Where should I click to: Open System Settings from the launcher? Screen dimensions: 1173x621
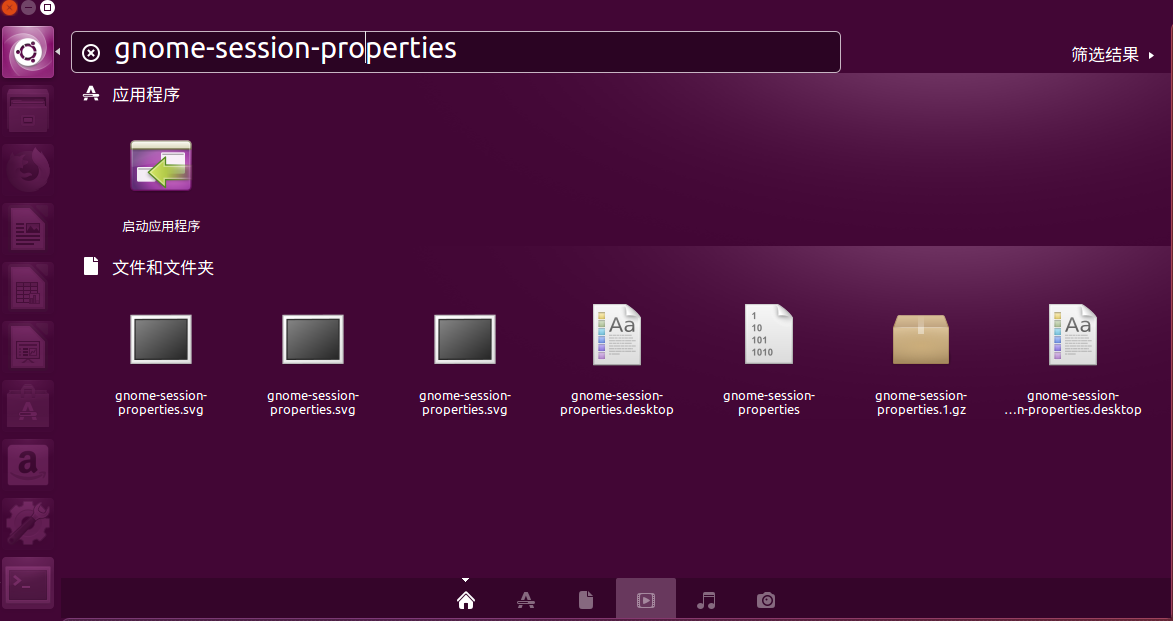tap(28, 524)
